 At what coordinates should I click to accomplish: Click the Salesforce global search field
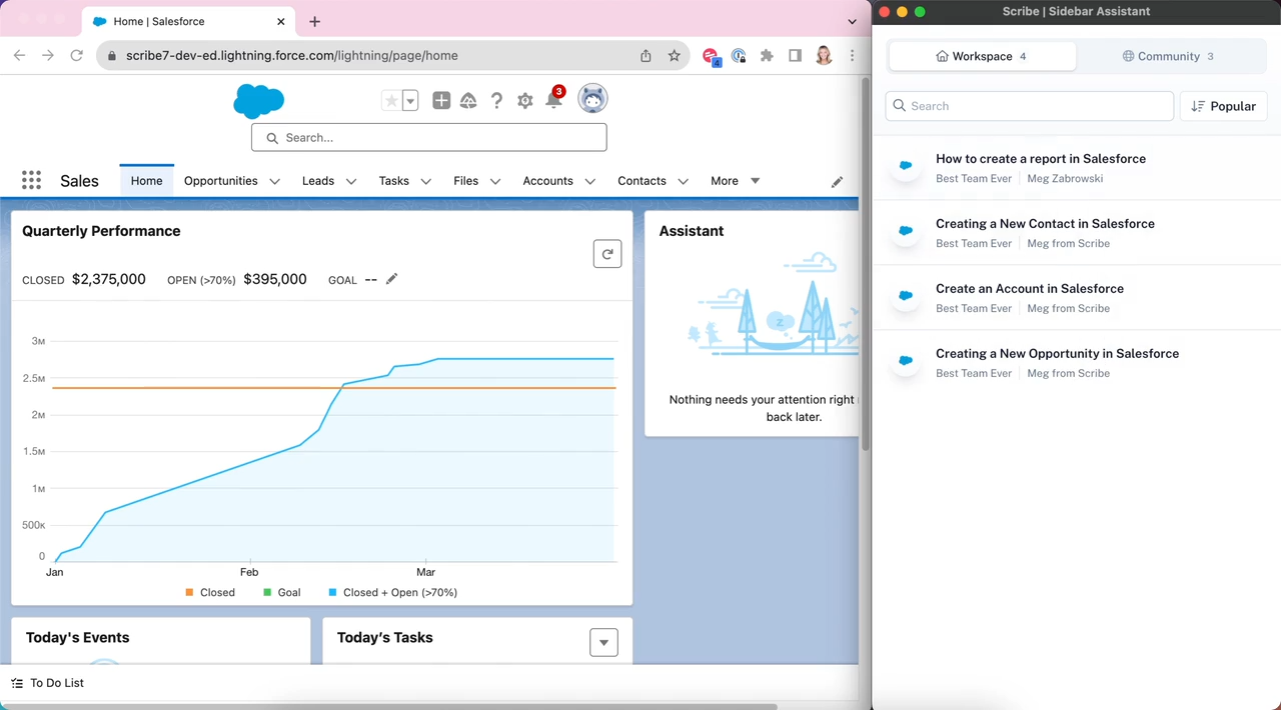tap(429, 137)
